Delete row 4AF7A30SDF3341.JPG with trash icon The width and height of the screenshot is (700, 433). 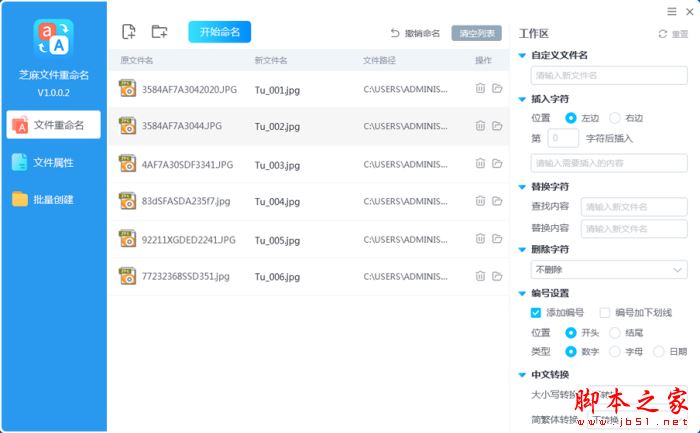click(480, 163)
